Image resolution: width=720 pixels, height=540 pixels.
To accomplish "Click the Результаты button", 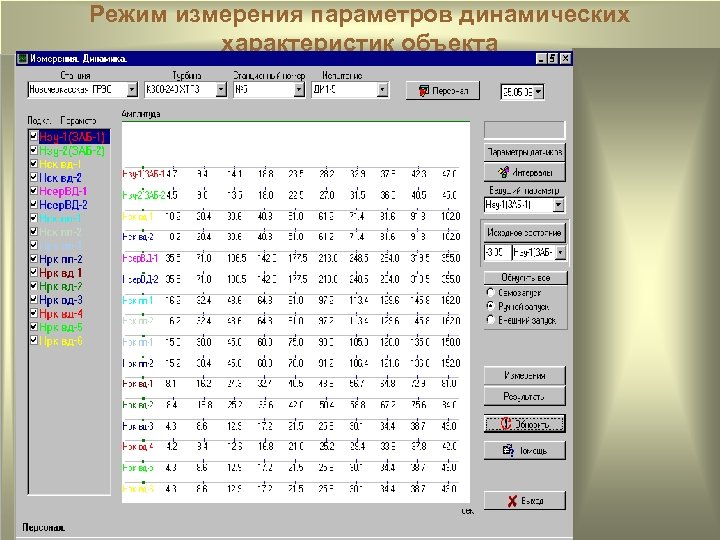I will coord(524,396).
